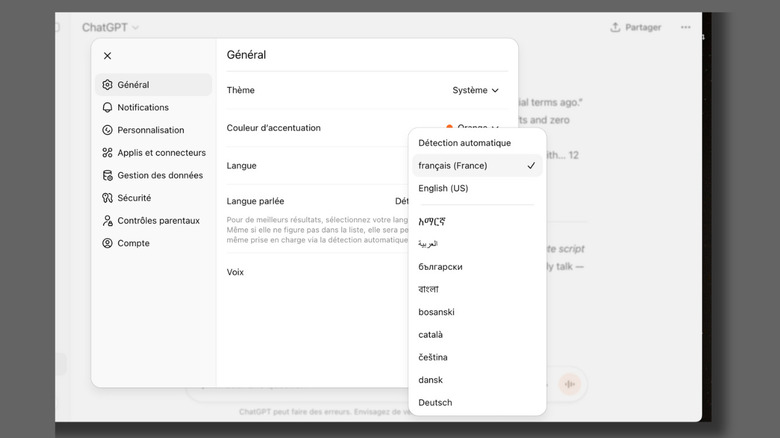Click the Gestion des données icon
Viewport: 780px width, 438px height.
click(108, 176)
